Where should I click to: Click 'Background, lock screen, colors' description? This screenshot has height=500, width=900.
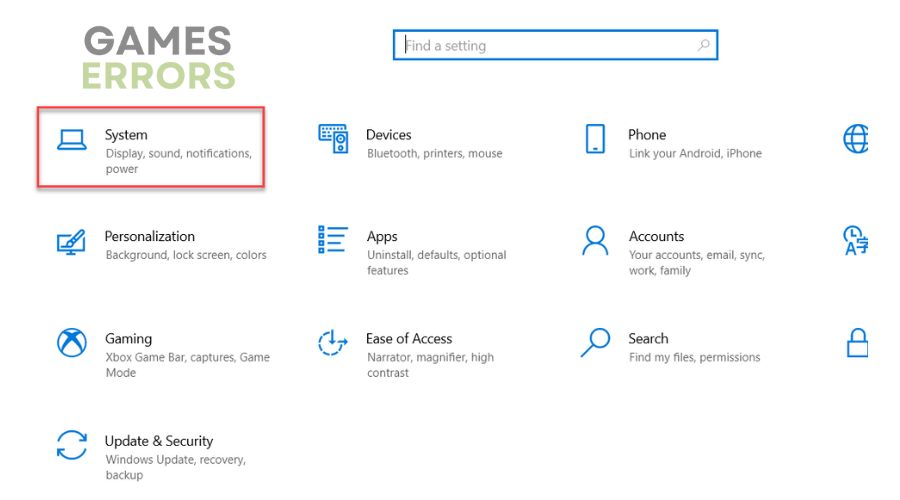186,255
